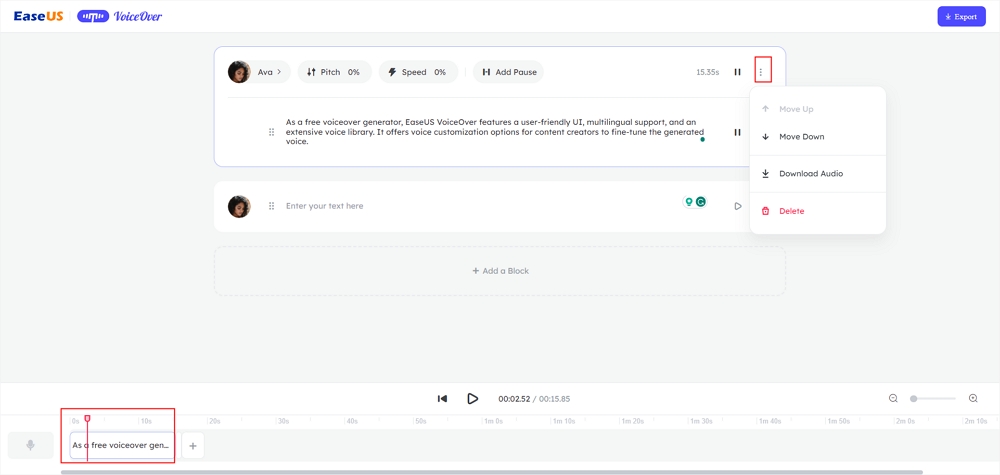Click the zoom in magnifier icon

point(973,398)
